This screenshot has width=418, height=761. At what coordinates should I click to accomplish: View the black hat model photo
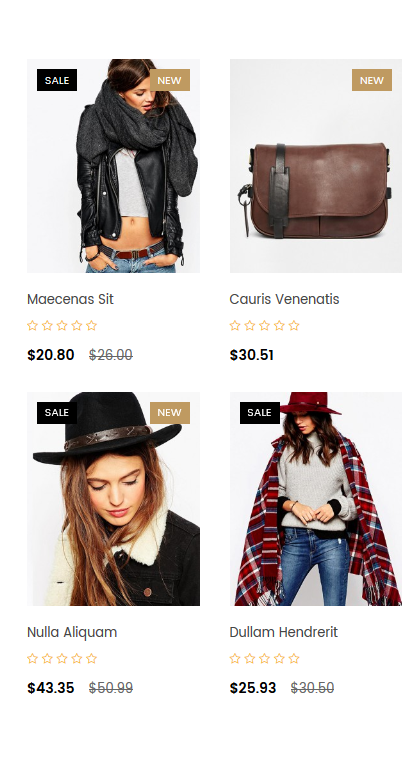(x=114, y=499)
